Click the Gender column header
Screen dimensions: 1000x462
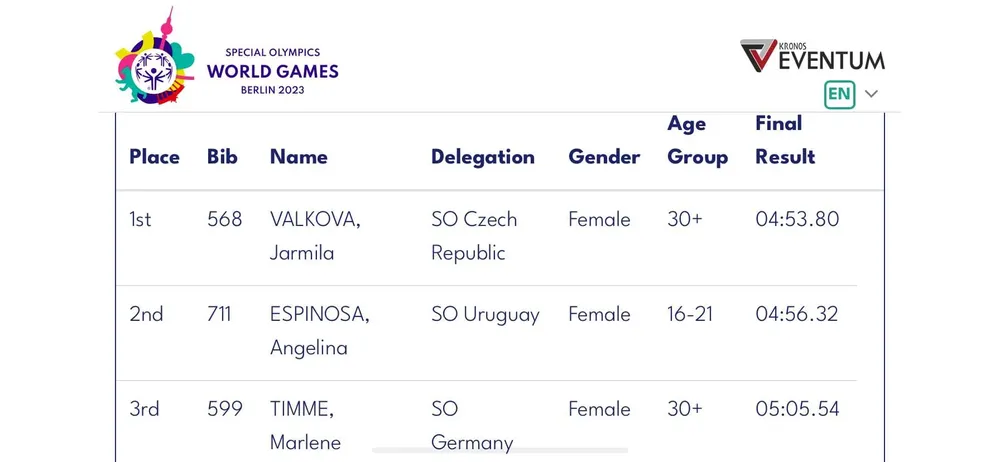604,157
